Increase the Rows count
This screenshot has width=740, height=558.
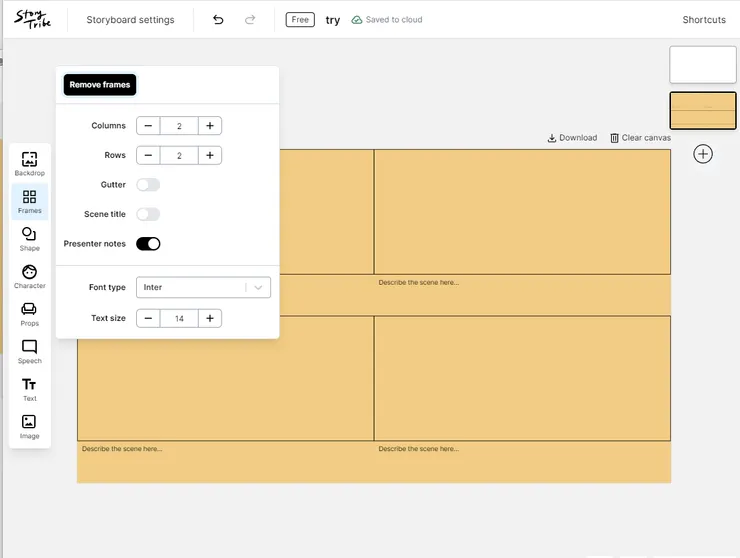(210, 155)
